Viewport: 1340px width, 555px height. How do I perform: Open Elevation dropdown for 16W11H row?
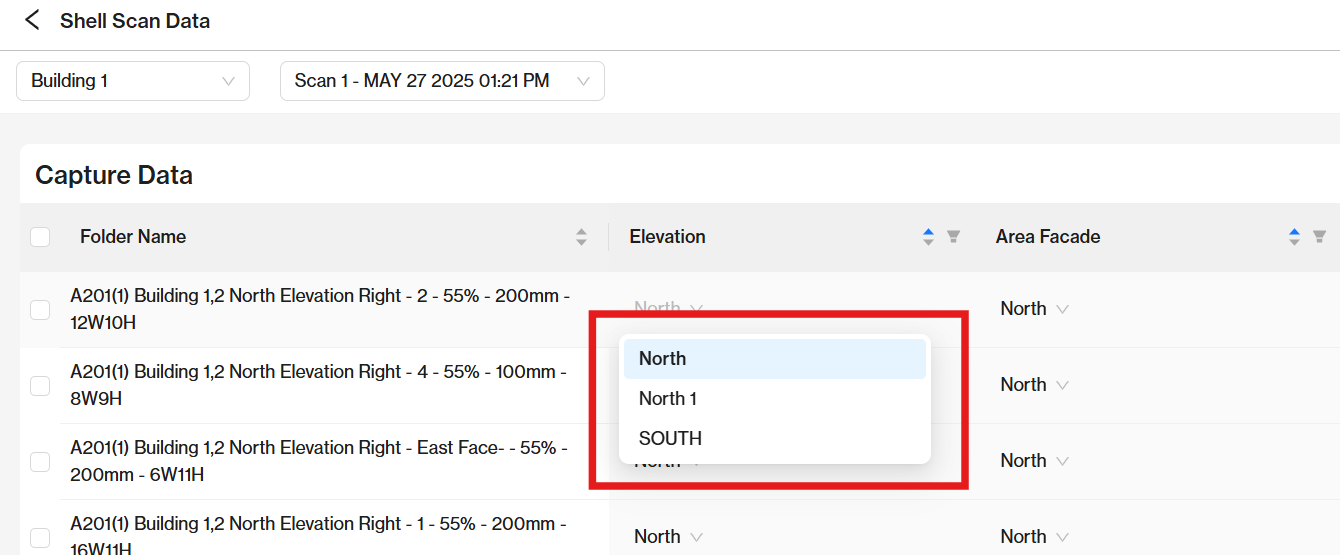[x=668, y=537]
